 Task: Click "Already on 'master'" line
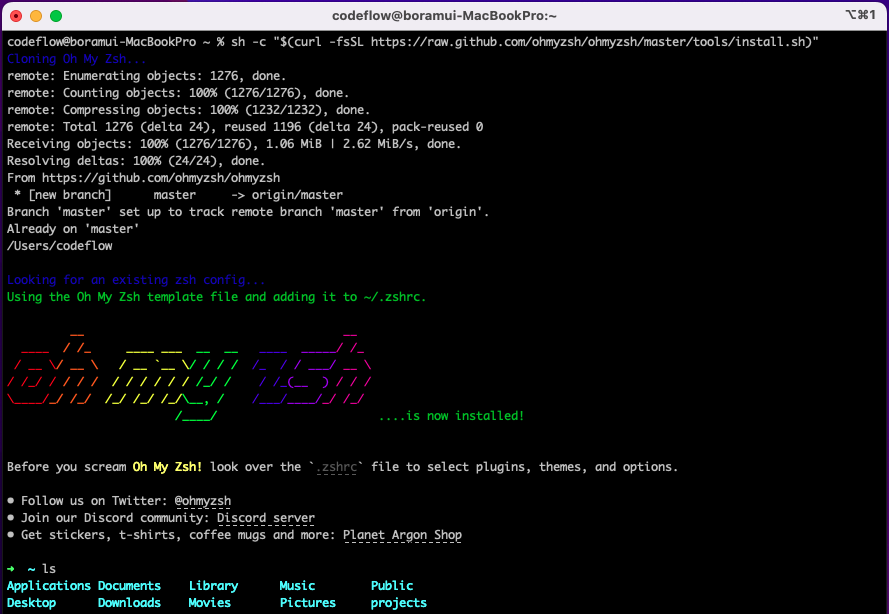(73, 229)
